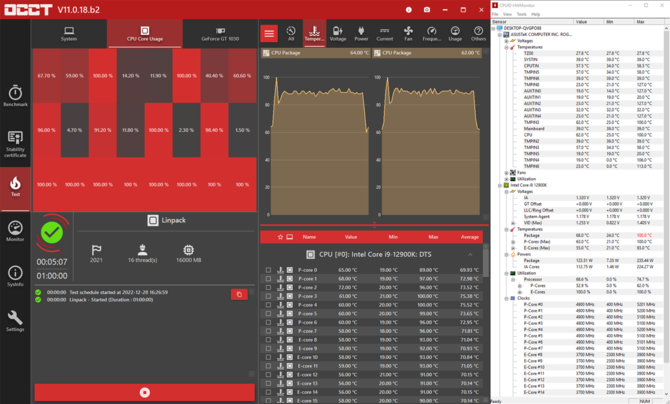Select the Temperature sensors filter
The height and width of the screenshot is (404, 670).
(x=314, y=33)
